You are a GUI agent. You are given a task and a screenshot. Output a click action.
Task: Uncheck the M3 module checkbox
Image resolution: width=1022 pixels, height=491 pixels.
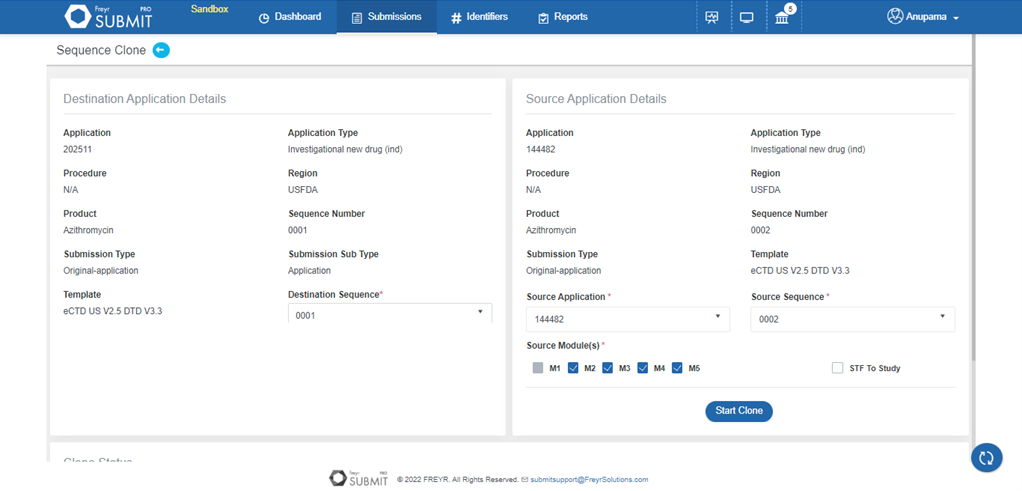click(x=607, y=368)
